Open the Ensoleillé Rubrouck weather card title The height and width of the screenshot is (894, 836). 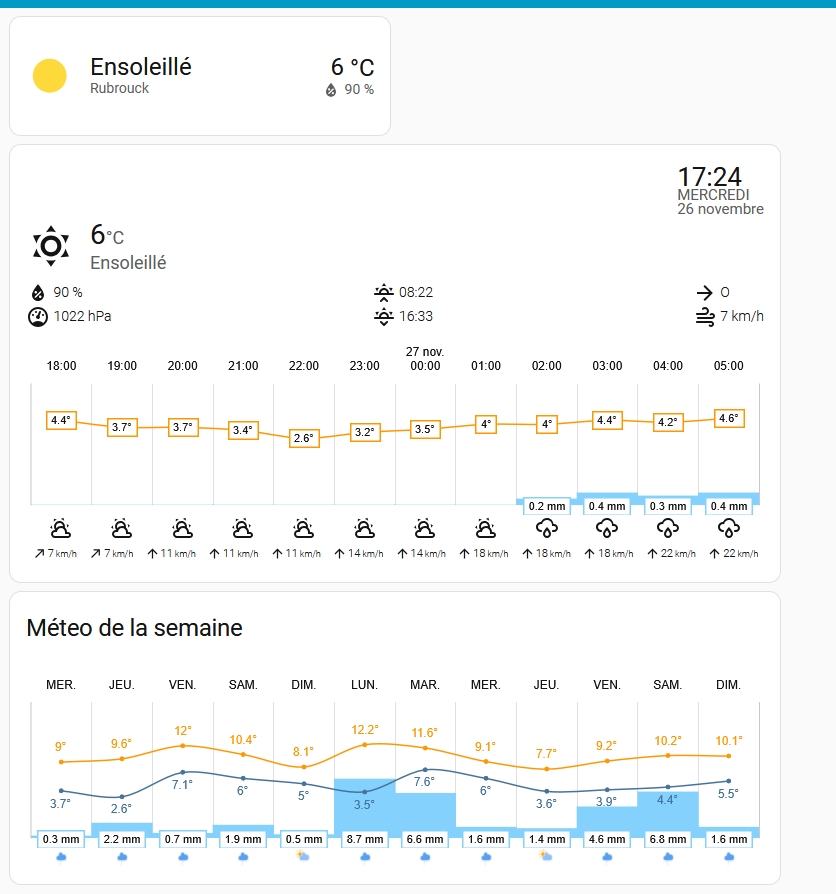click(x=141, y=67)
